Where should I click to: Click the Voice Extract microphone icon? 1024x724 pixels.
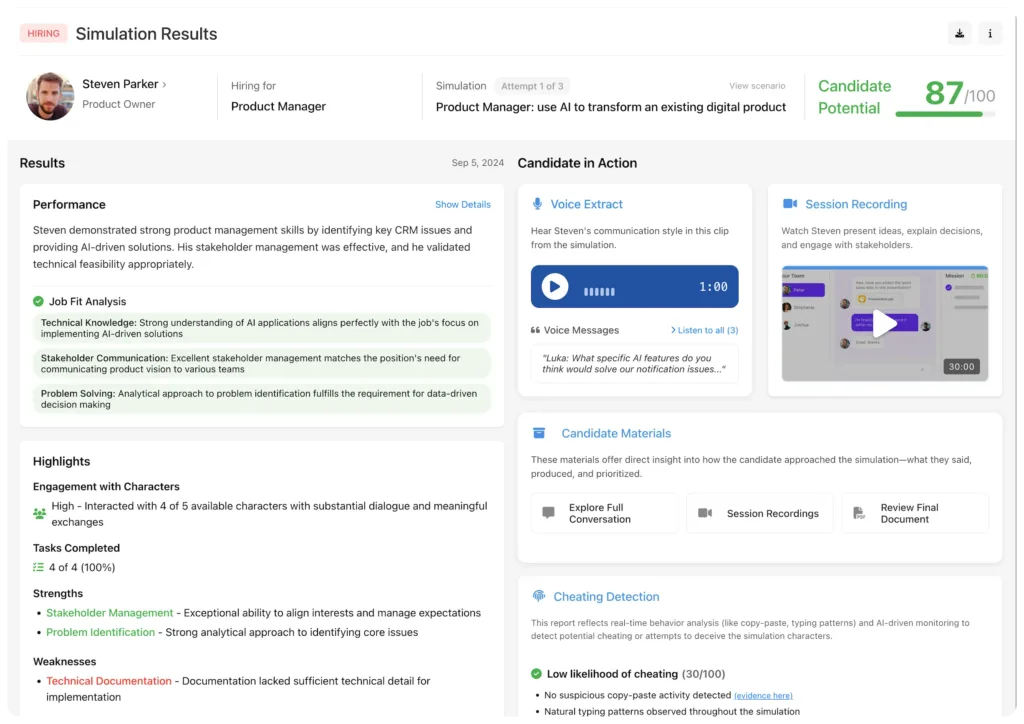[x=537, y=204]
